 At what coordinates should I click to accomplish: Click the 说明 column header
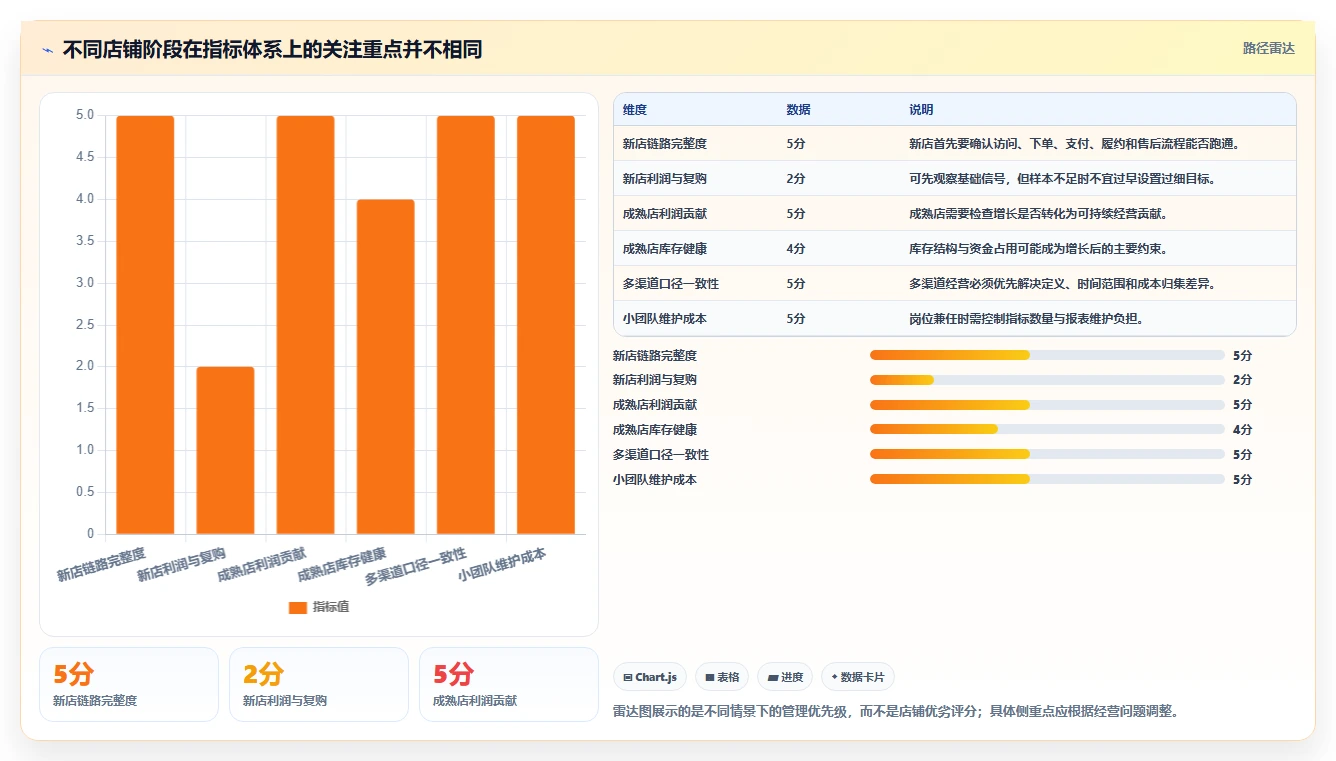pyautogui.click(x=921, y=110)
